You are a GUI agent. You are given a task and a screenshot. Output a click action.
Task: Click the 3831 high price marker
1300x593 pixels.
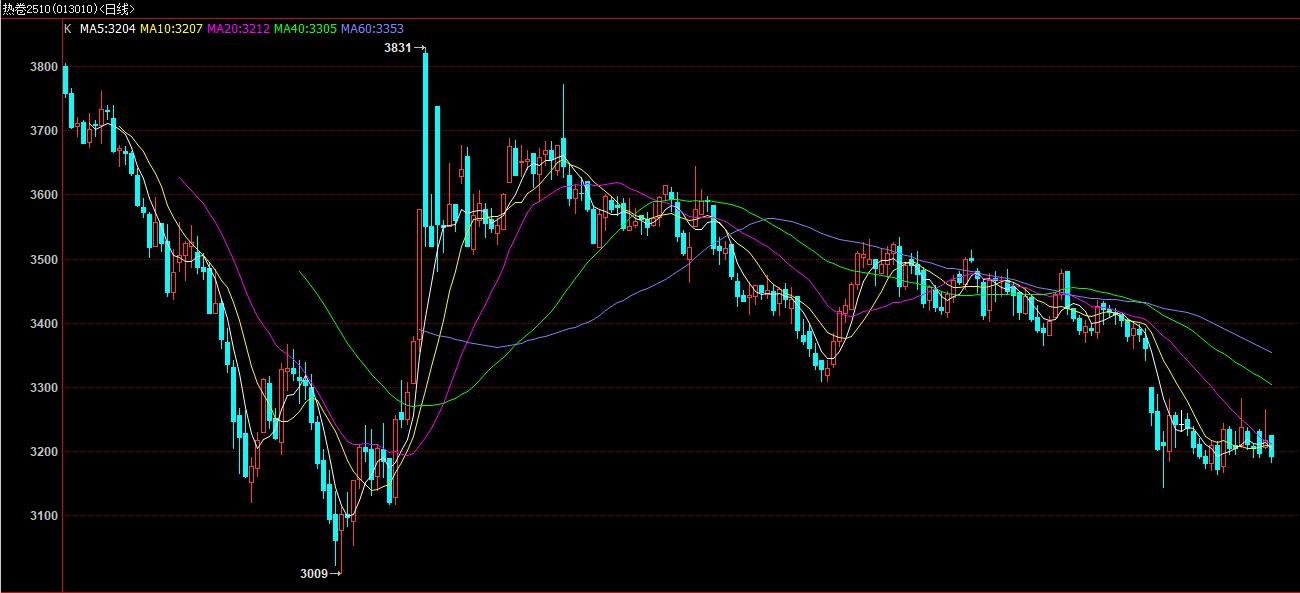click(404, 48)
